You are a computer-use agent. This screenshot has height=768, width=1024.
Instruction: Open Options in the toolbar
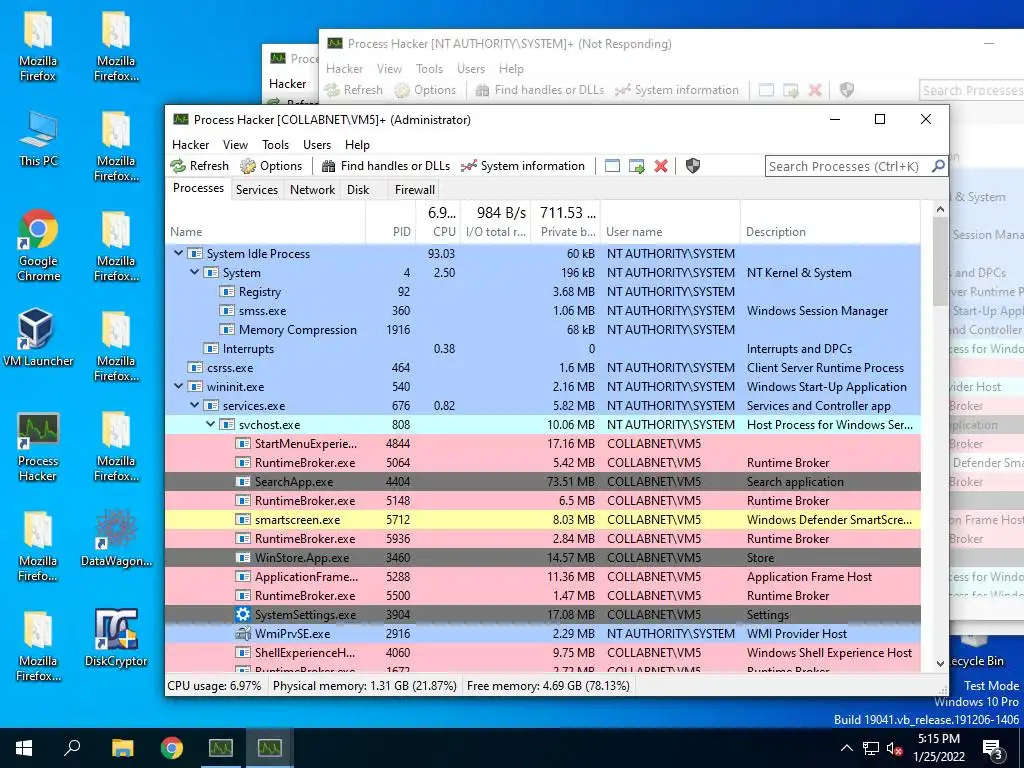pyautogui.click(x=271, y=166)
